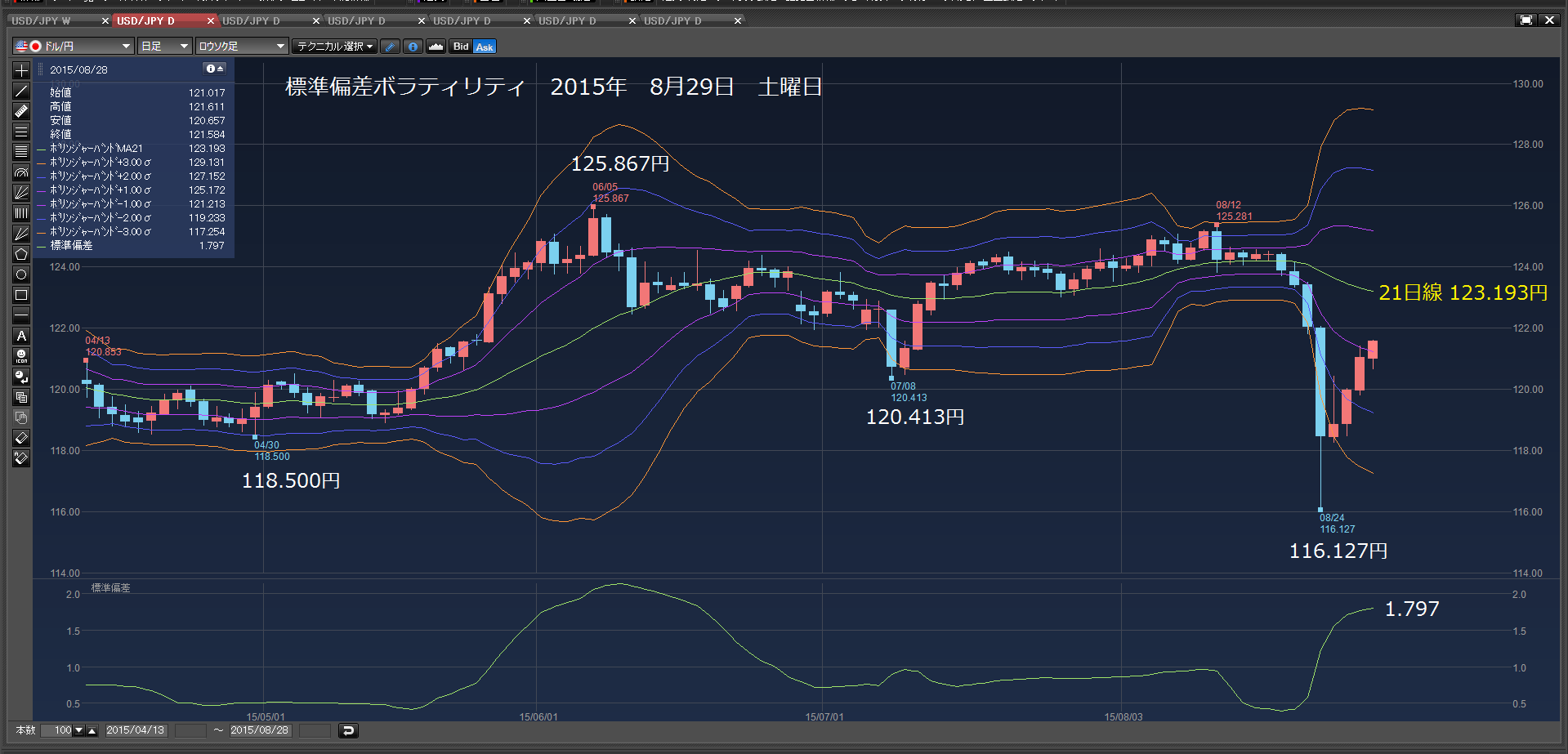Click the 本数 value field showing 100
Screen dimensions: 1568x754
(56, 730)
